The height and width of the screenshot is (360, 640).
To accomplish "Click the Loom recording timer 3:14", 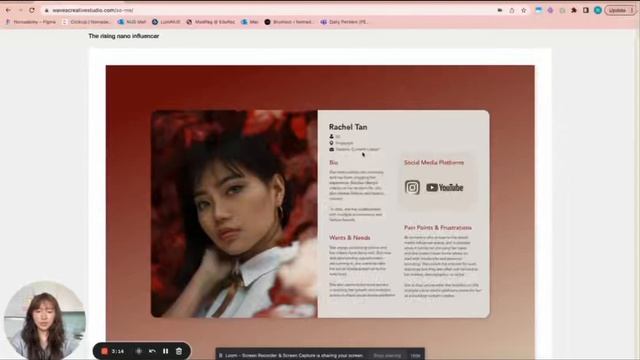I will [118, 351].
